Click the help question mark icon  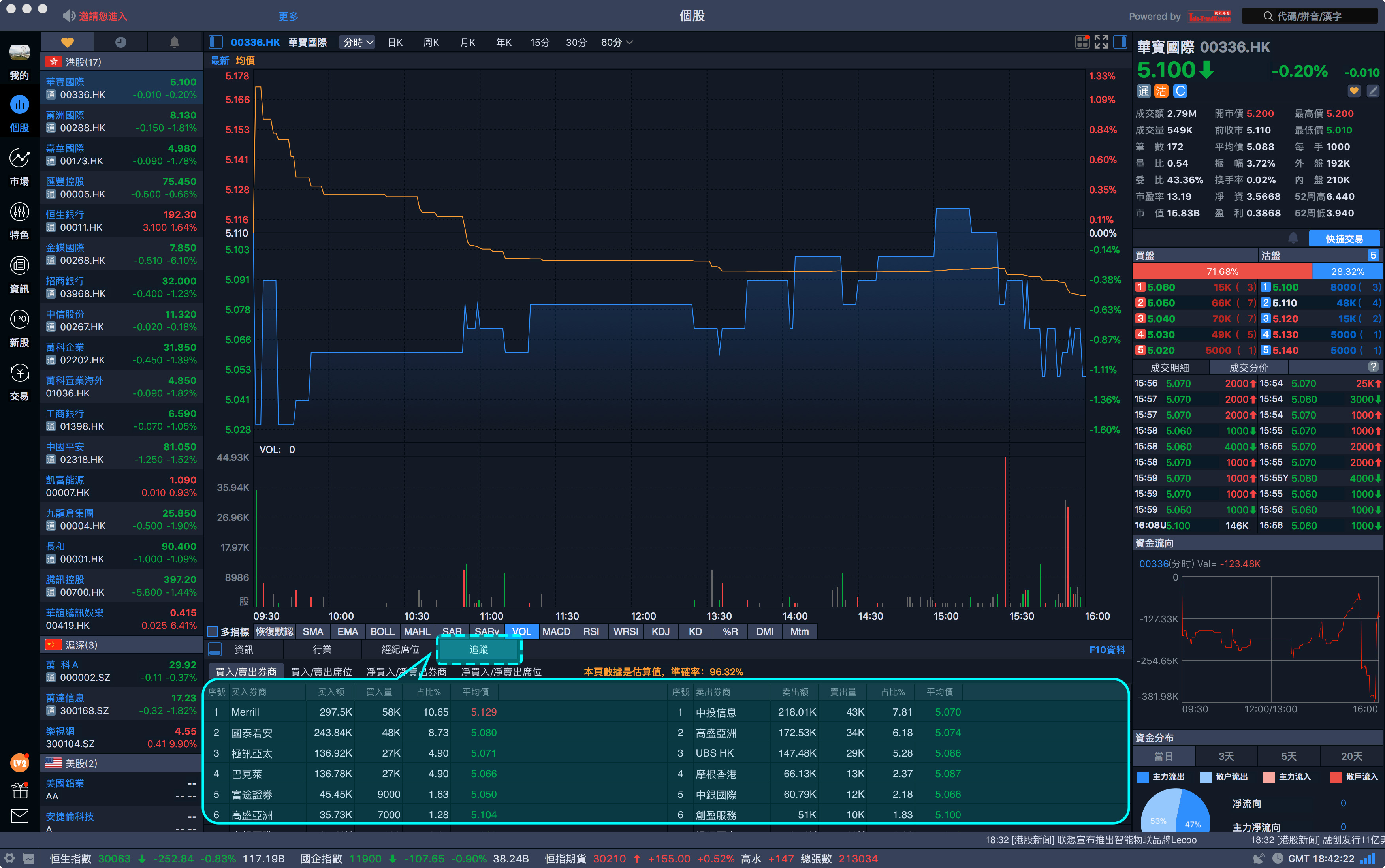[x=1373, y=367]
